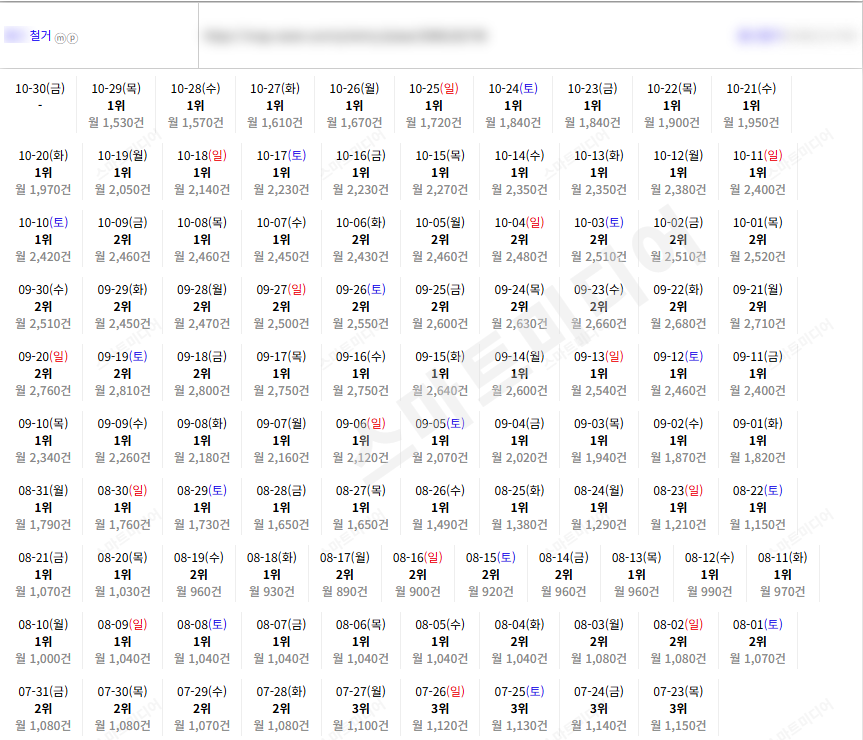Screen dimensions: 863x740
Task: Select the 08-09(일) date label
Action: (123, 626)
